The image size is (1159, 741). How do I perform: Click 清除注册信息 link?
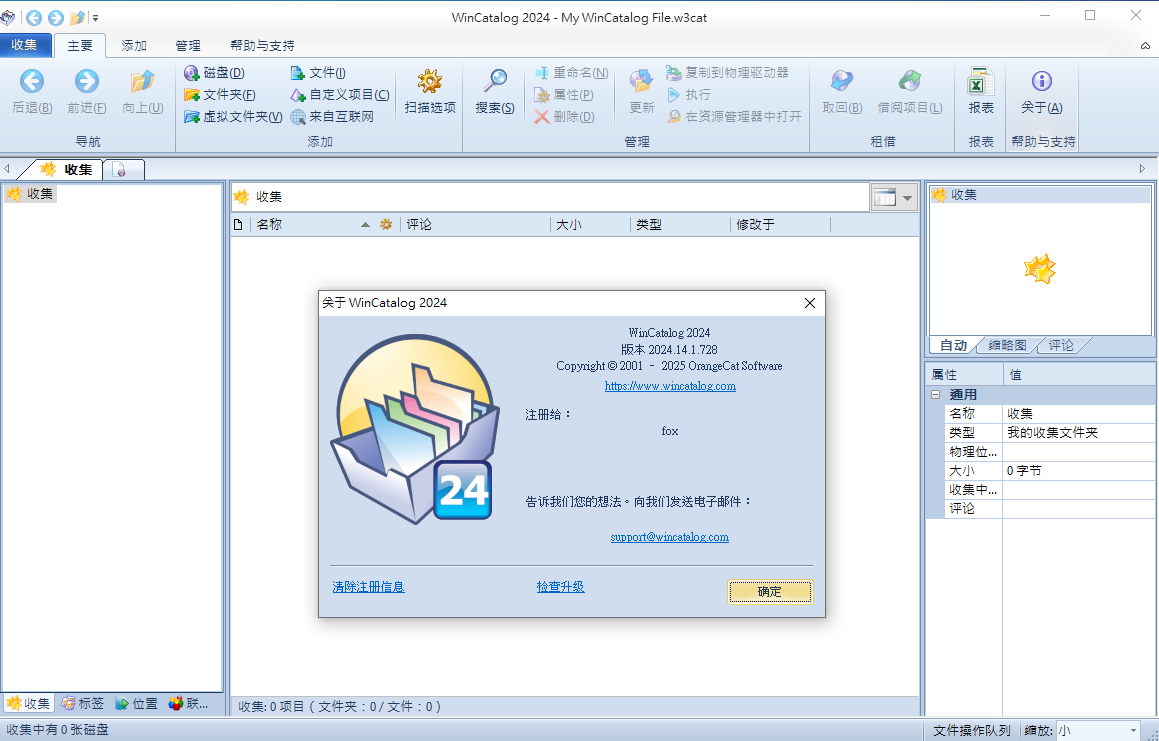(368, 587)
